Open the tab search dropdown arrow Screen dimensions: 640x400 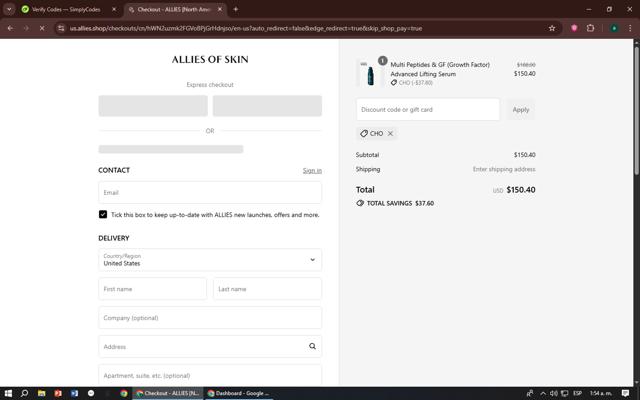tap(9, 9)
